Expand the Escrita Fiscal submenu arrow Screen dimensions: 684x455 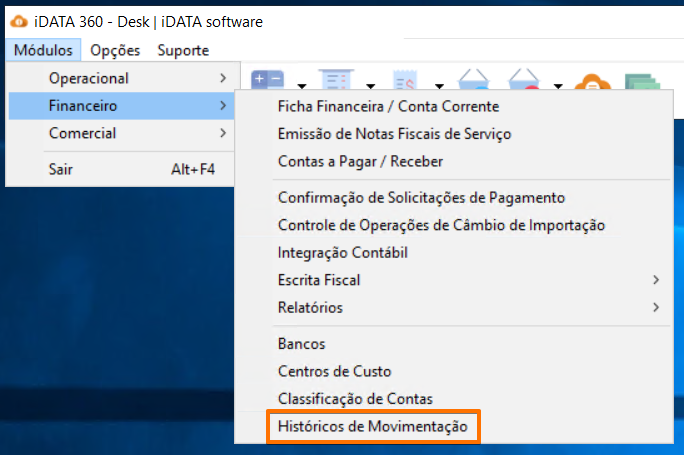click(x=656, y=280)
